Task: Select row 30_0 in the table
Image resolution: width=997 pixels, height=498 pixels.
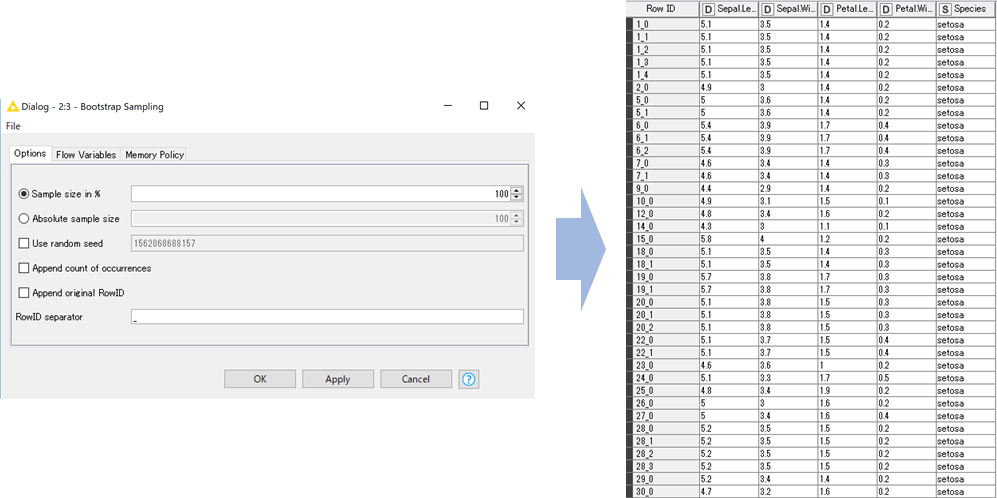Action: 811,492
